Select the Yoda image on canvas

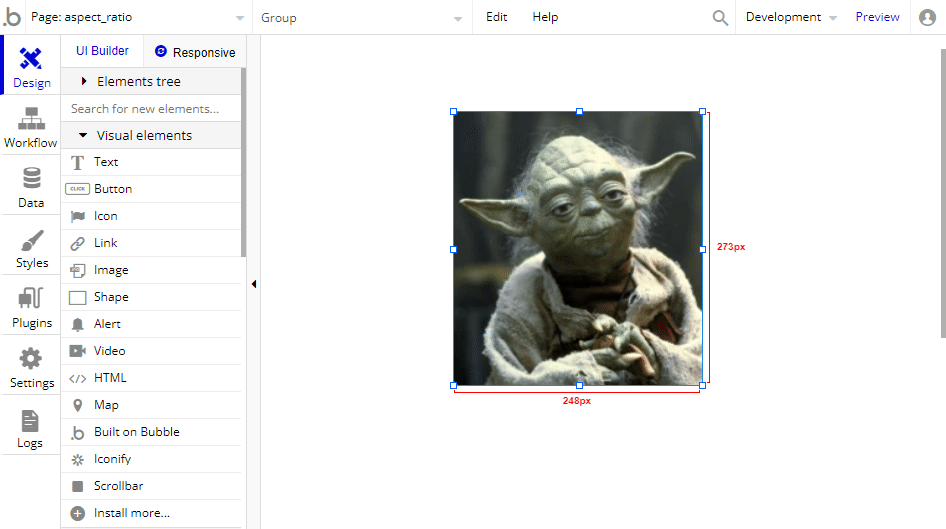(x=578, y=249)
